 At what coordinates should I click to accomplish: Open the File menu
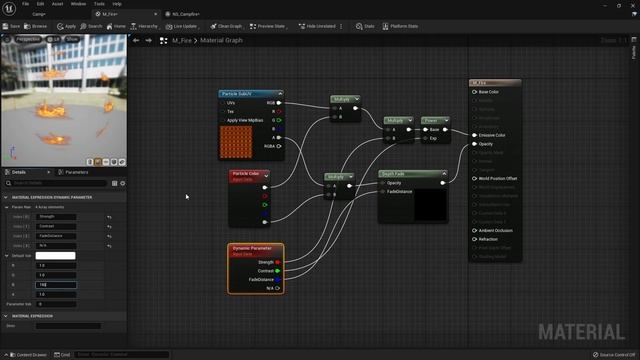coord(25,4)
